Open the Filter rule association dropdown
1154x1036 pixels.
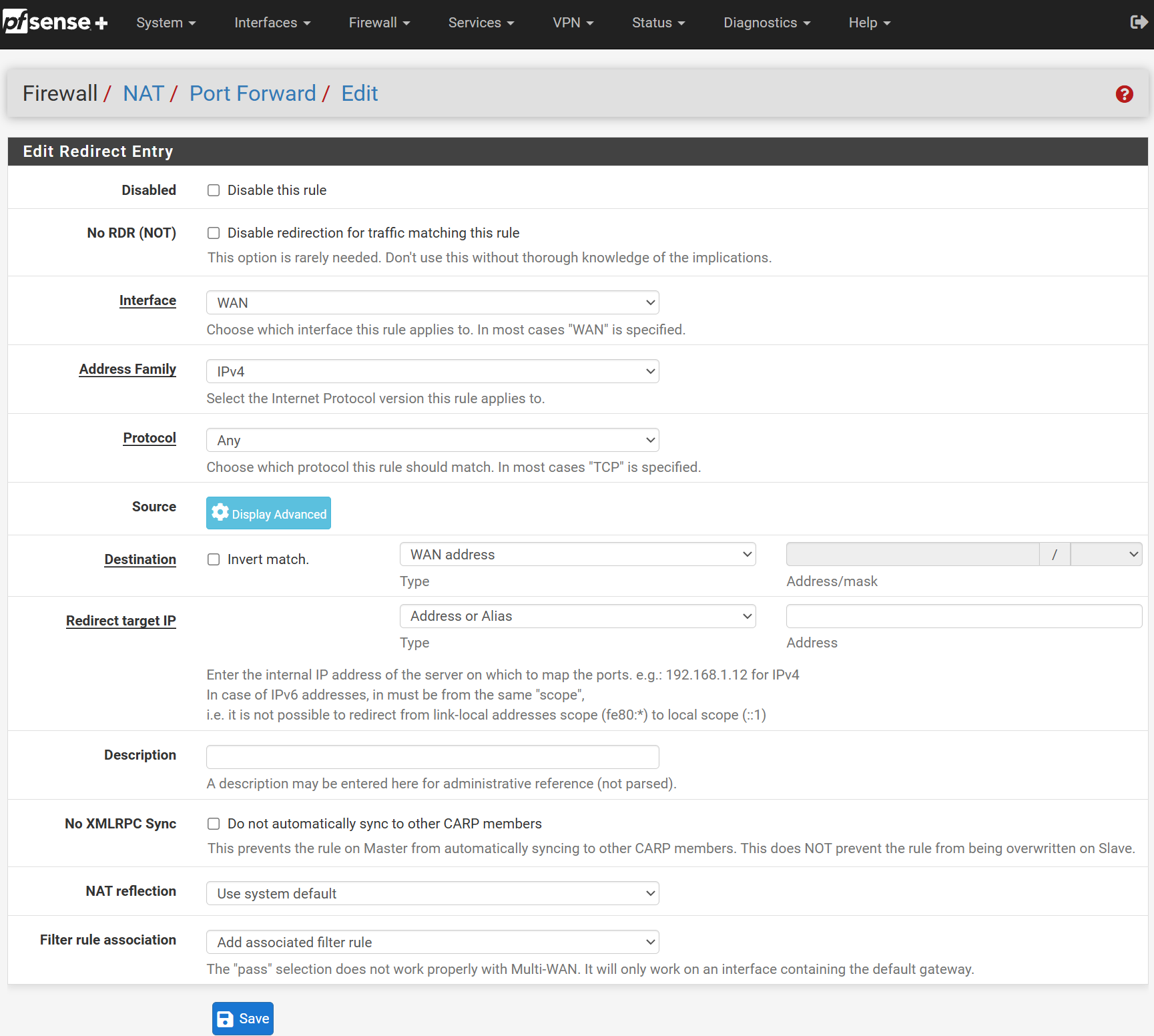tap(432, 943)
